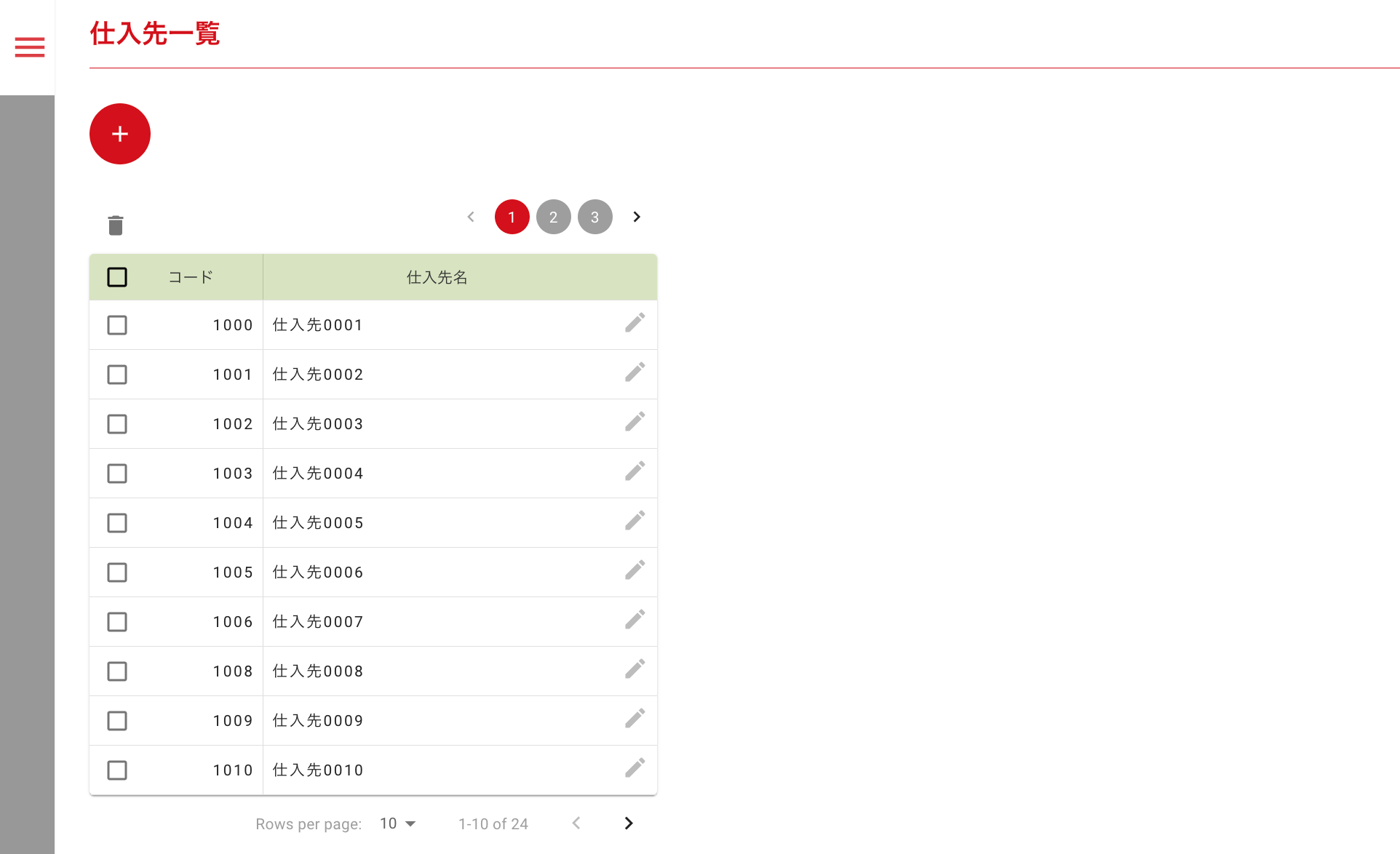Edit supplier 仕入先0009 with pencil icon
Viewport: 1400px width, 854px height.
[635, 719]
